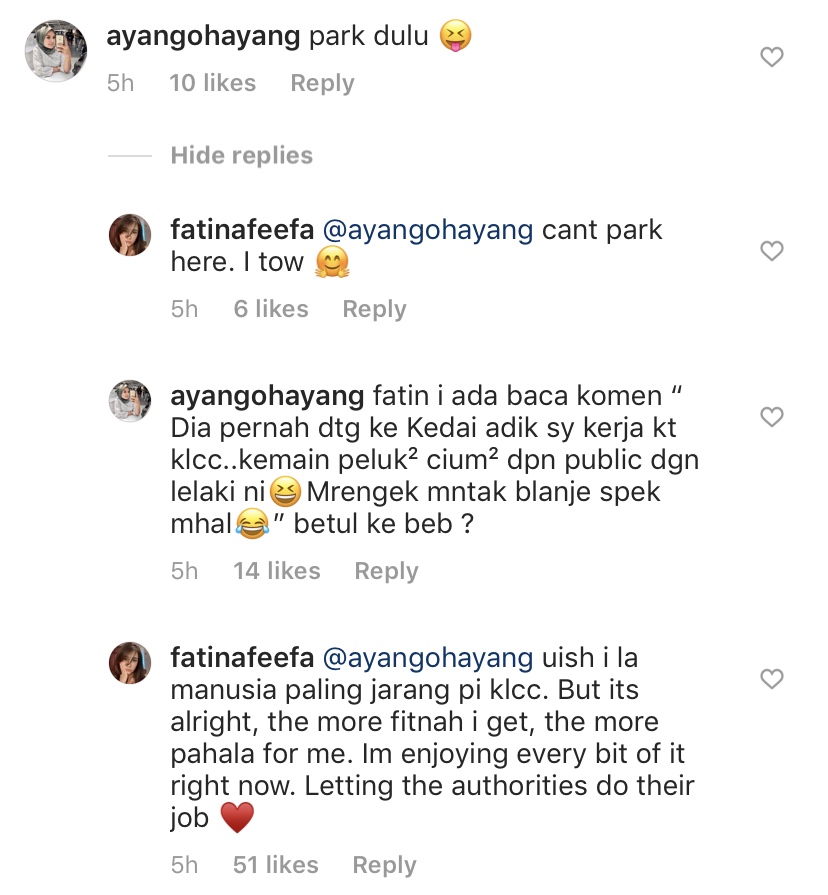Like the 'uish i la manusia' reply
The height and width of the screenshot is (895, 828).
772,679
